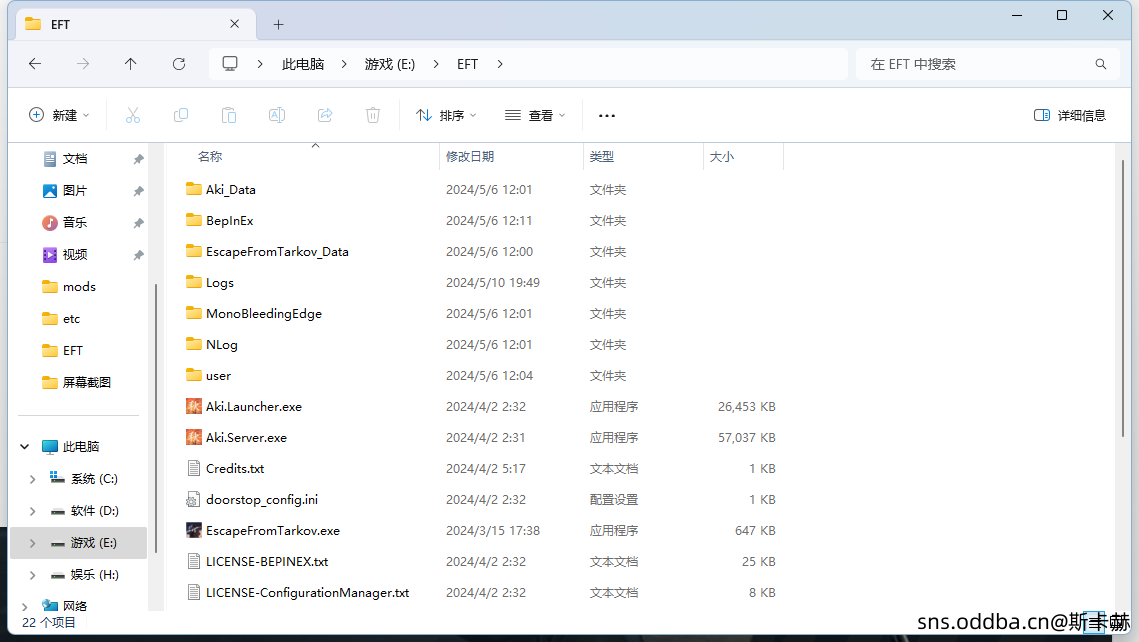Click the search magnifier icon

point(1101,64)
